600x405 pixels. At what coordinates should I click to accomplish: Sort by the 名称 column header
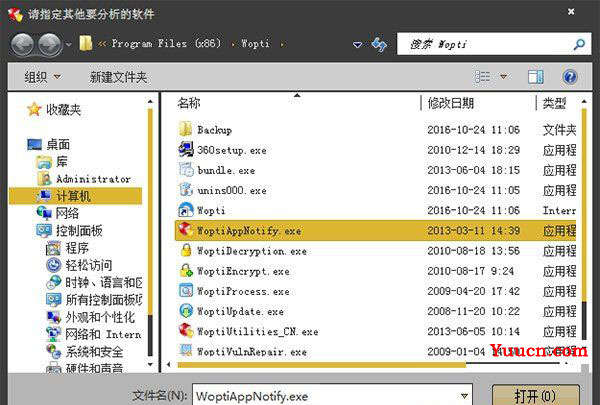[x=189, y=103]
